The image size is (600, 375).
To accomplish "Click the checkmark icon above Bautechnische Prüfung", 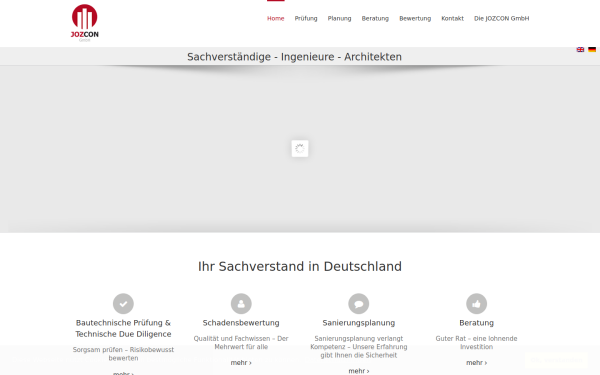I will (123, 304).
